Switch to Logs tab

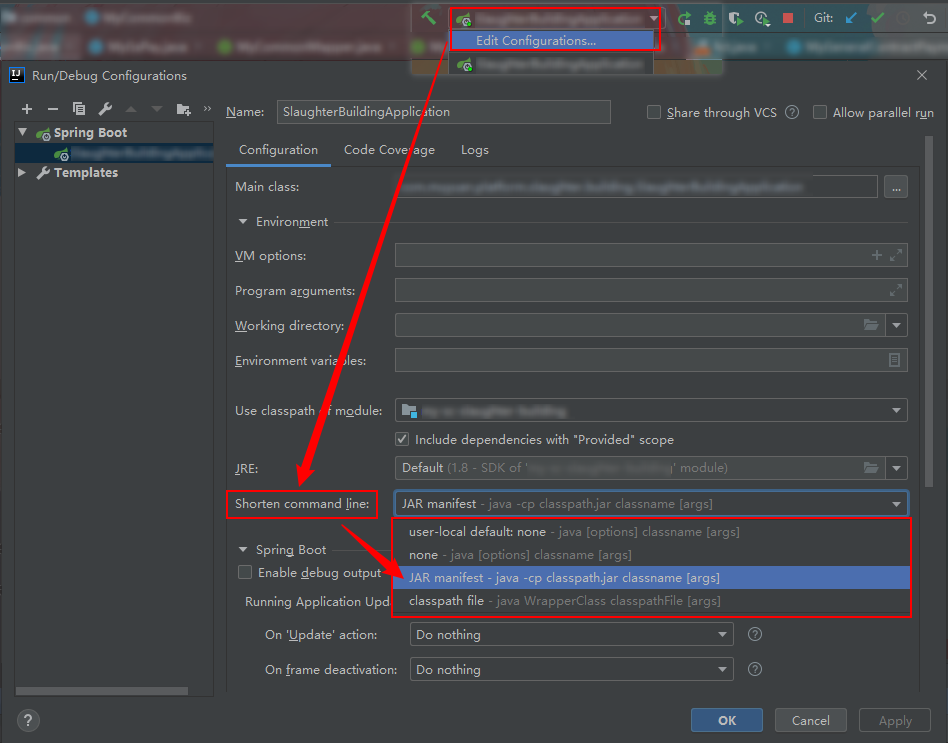(475, 150)
